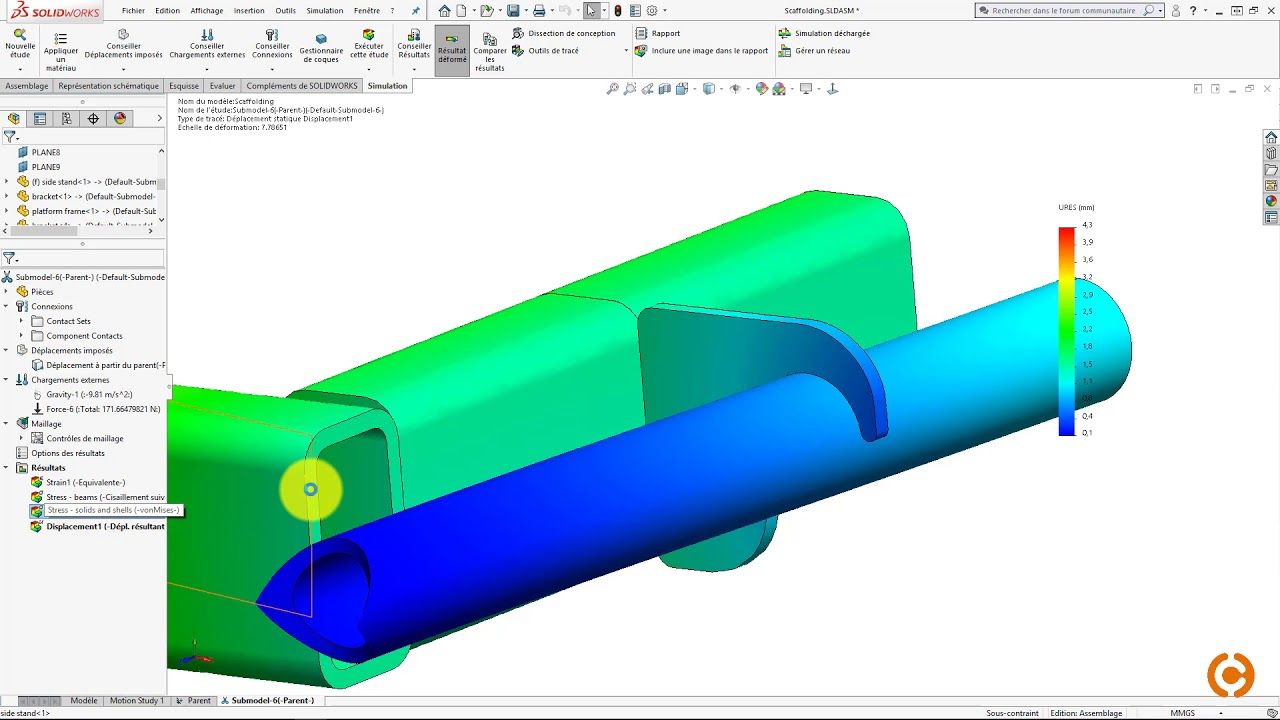Switch to Evaluer tab

222,86
